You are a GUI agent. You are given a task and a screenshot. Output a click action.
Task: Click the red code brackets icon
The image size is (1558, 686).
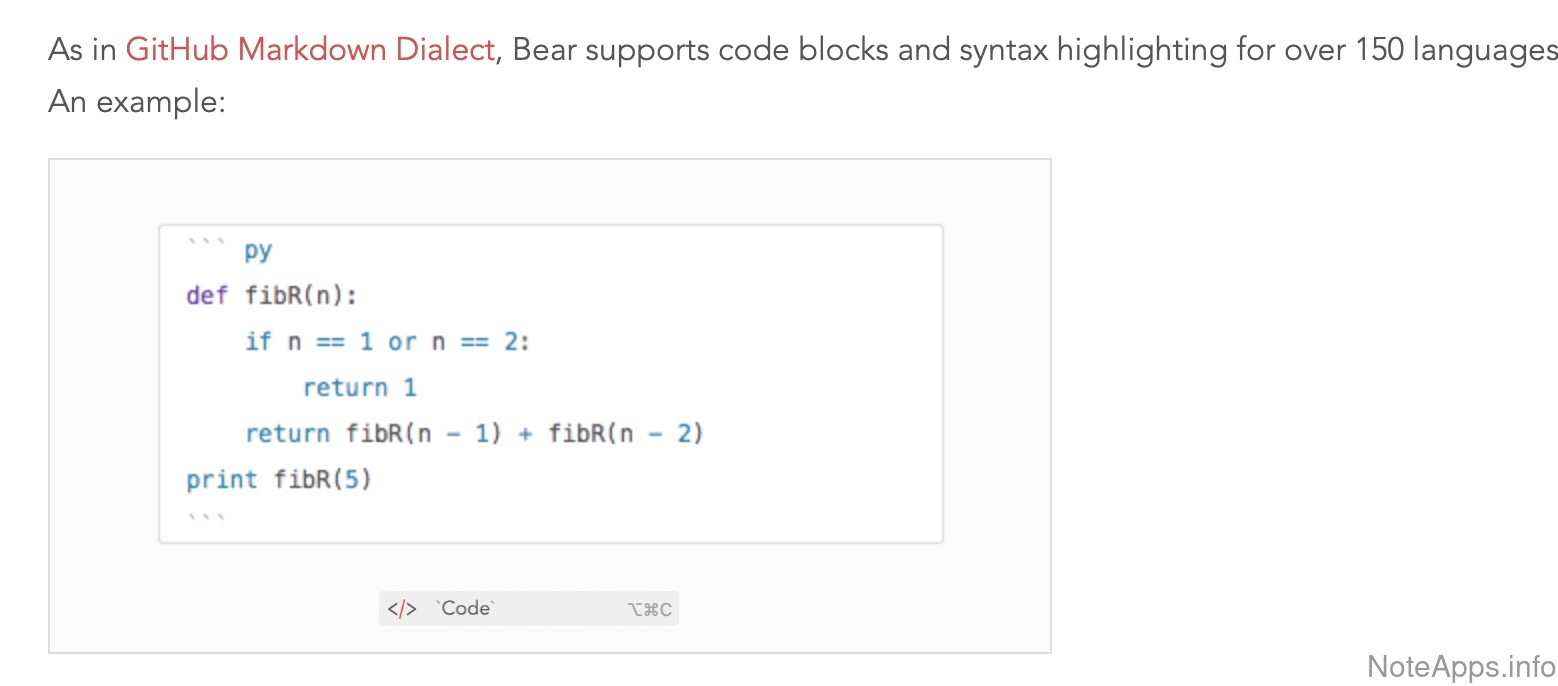[x=401, y=609]
